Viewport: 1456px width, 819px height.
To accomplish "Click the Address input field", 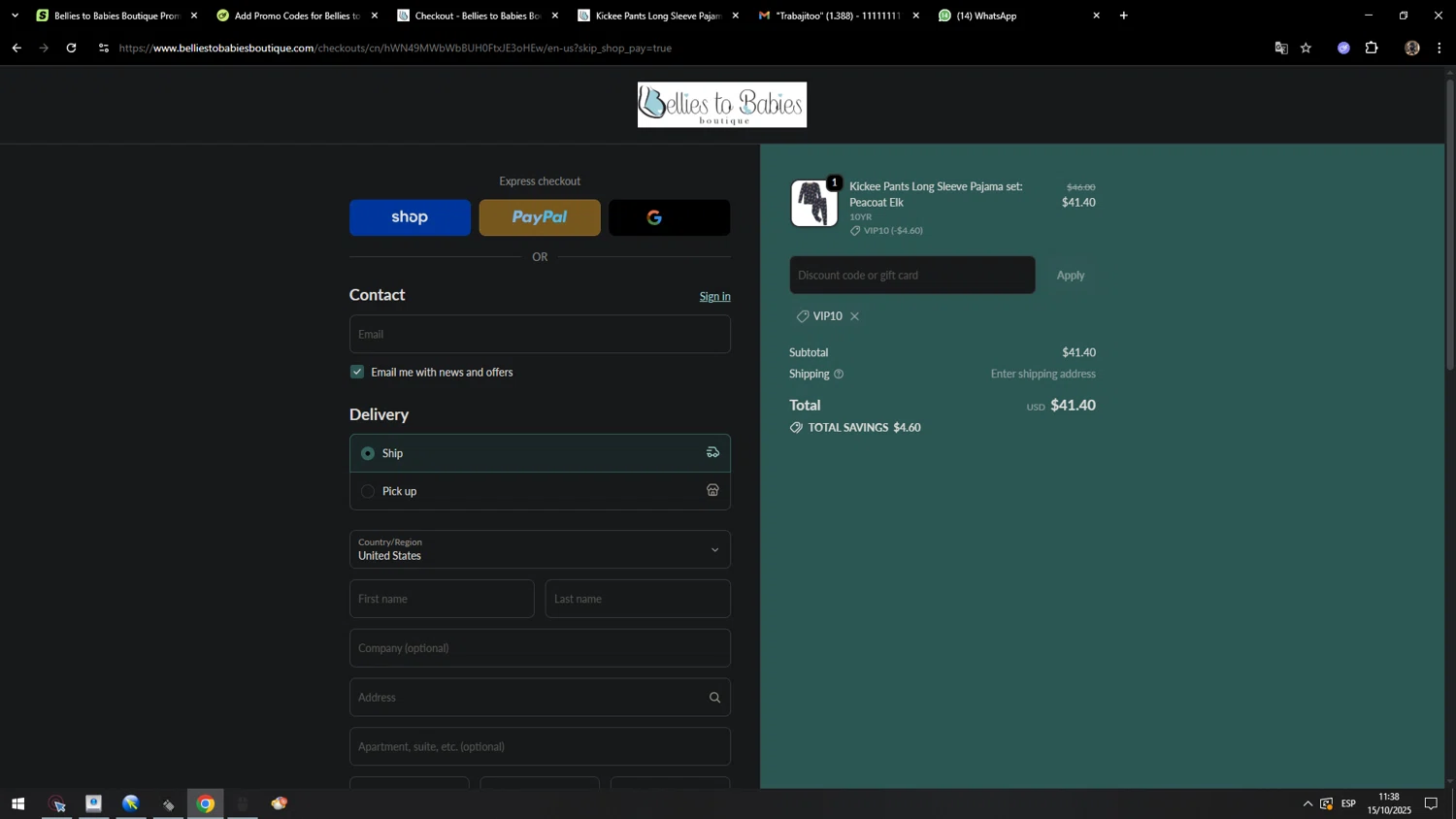I will (540, 698).
